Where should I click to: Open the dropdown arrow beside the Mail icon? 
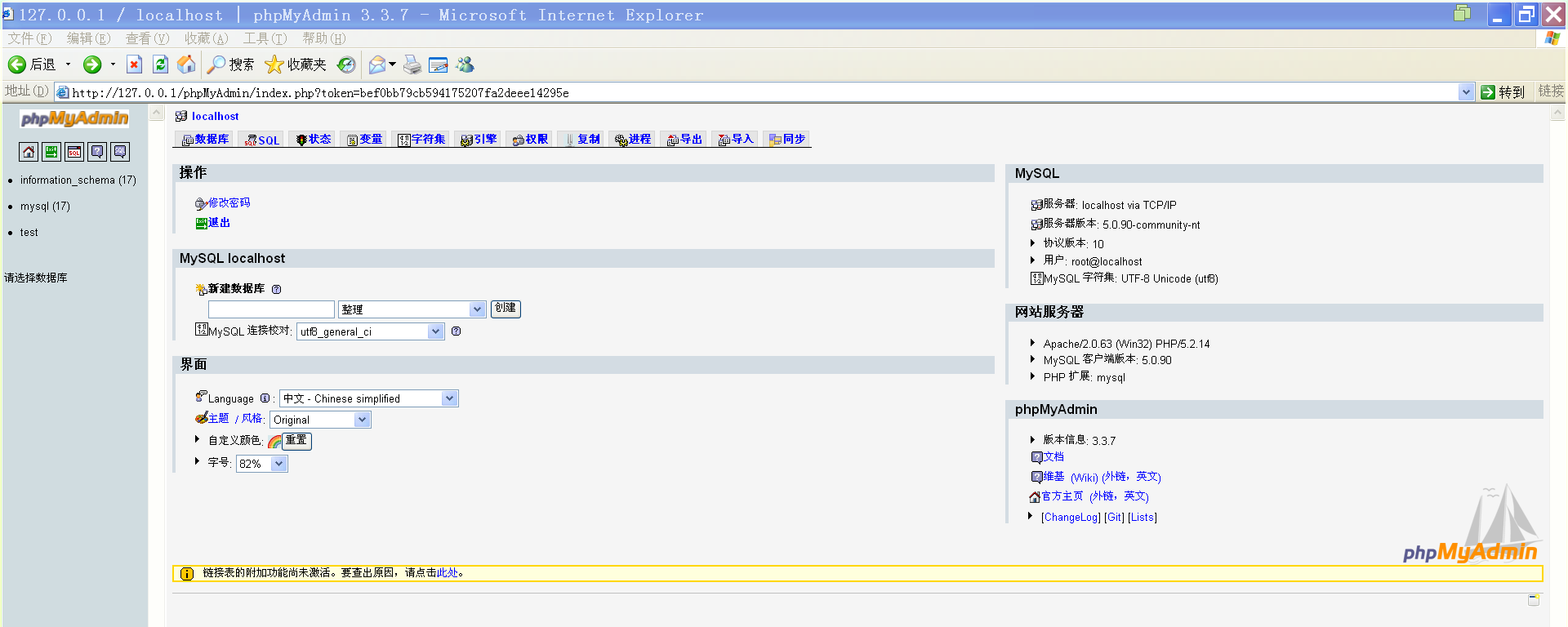click(x=393, y=64)
